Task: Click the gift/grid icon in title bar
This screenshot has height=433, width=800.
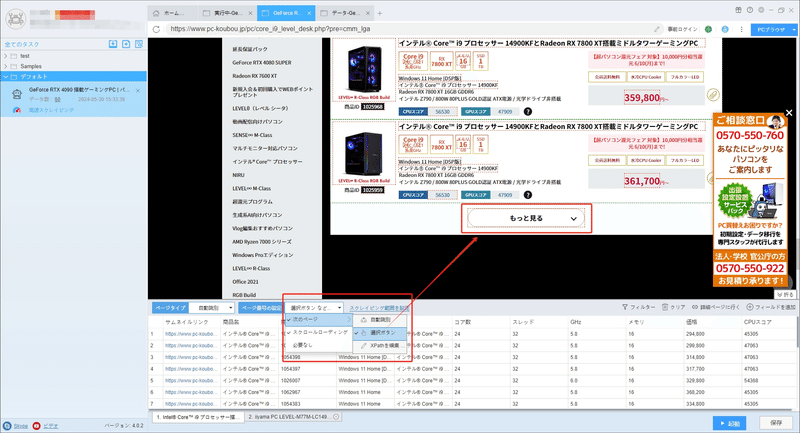Action: [x=738, y=10]
